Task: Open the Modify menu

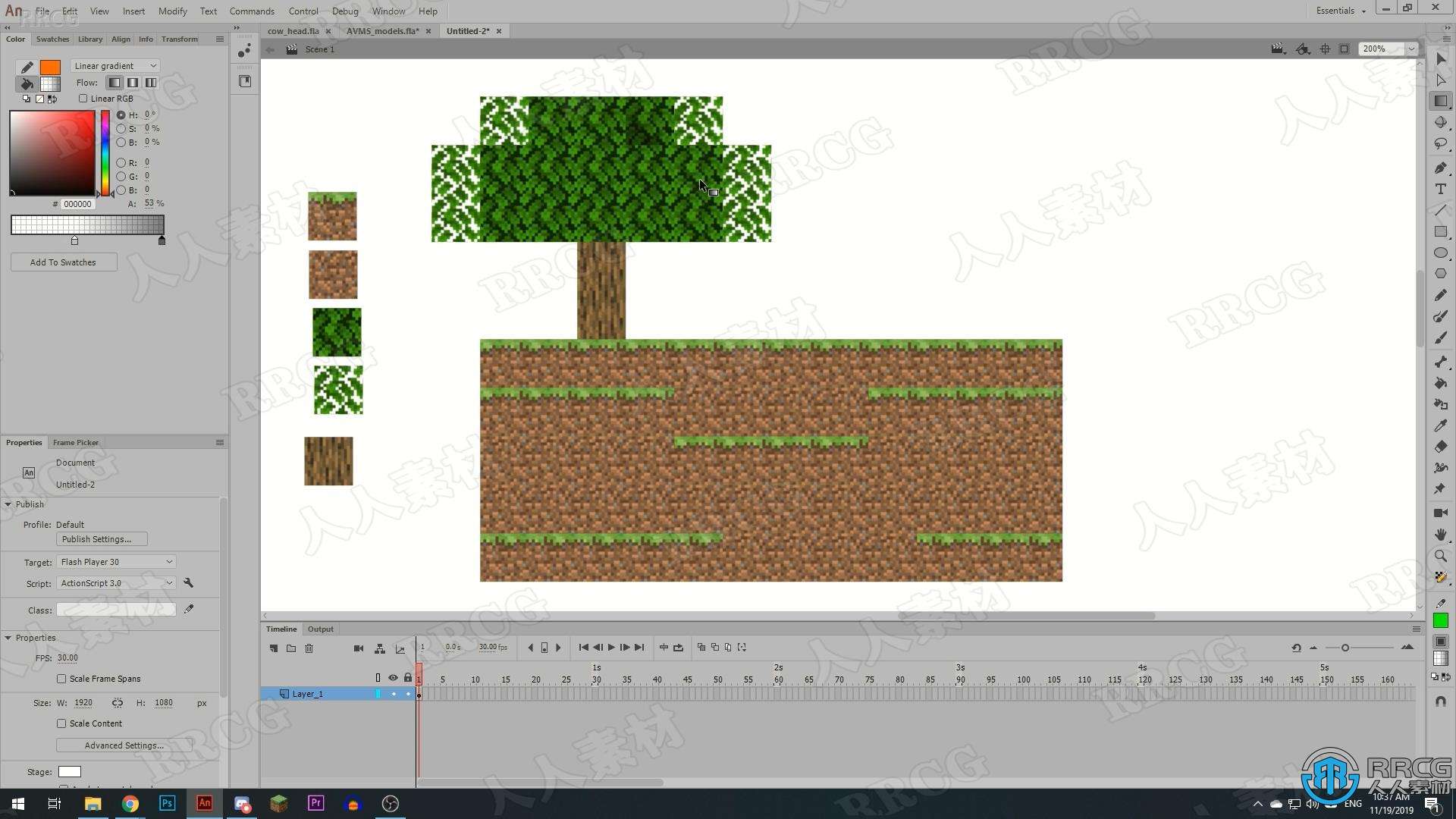Action: pyautogui.click(x=172, y=11)
